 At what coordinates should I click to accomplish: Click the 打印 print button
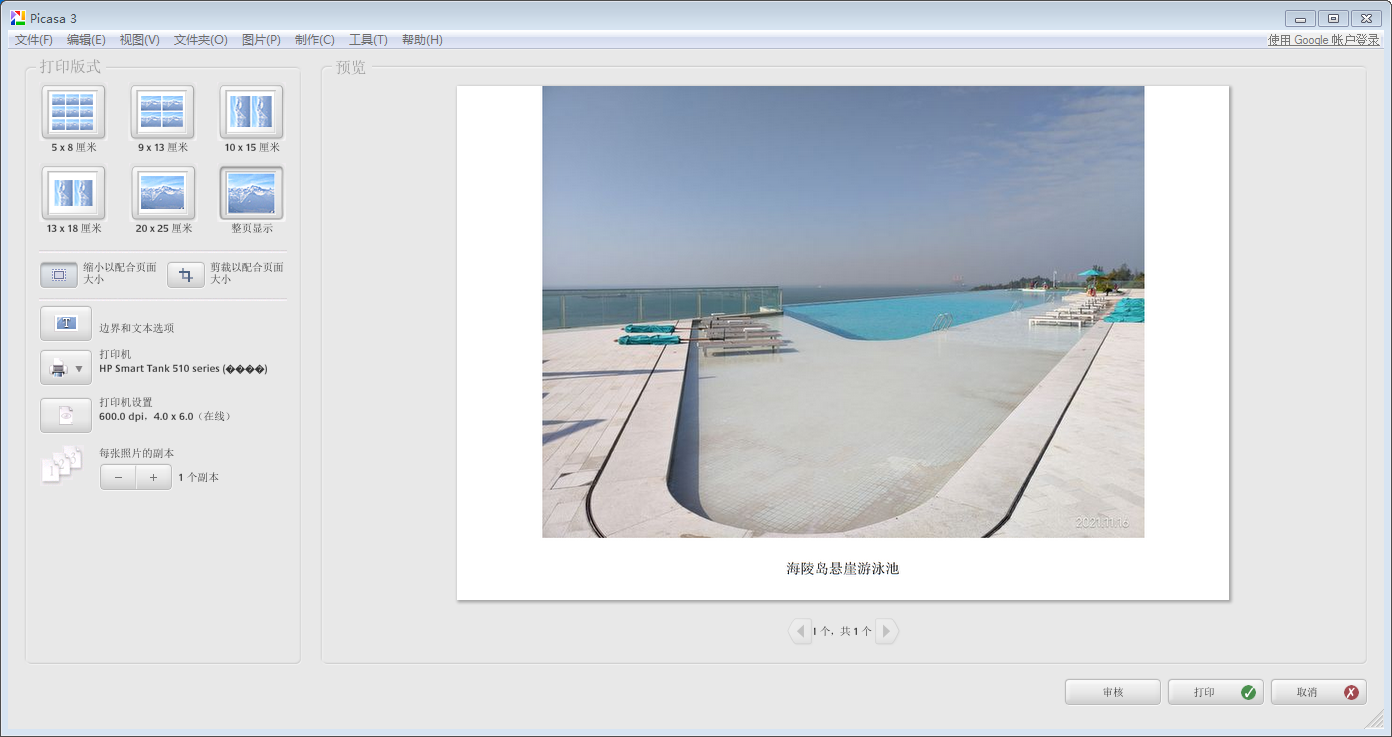pos(1215,692)
